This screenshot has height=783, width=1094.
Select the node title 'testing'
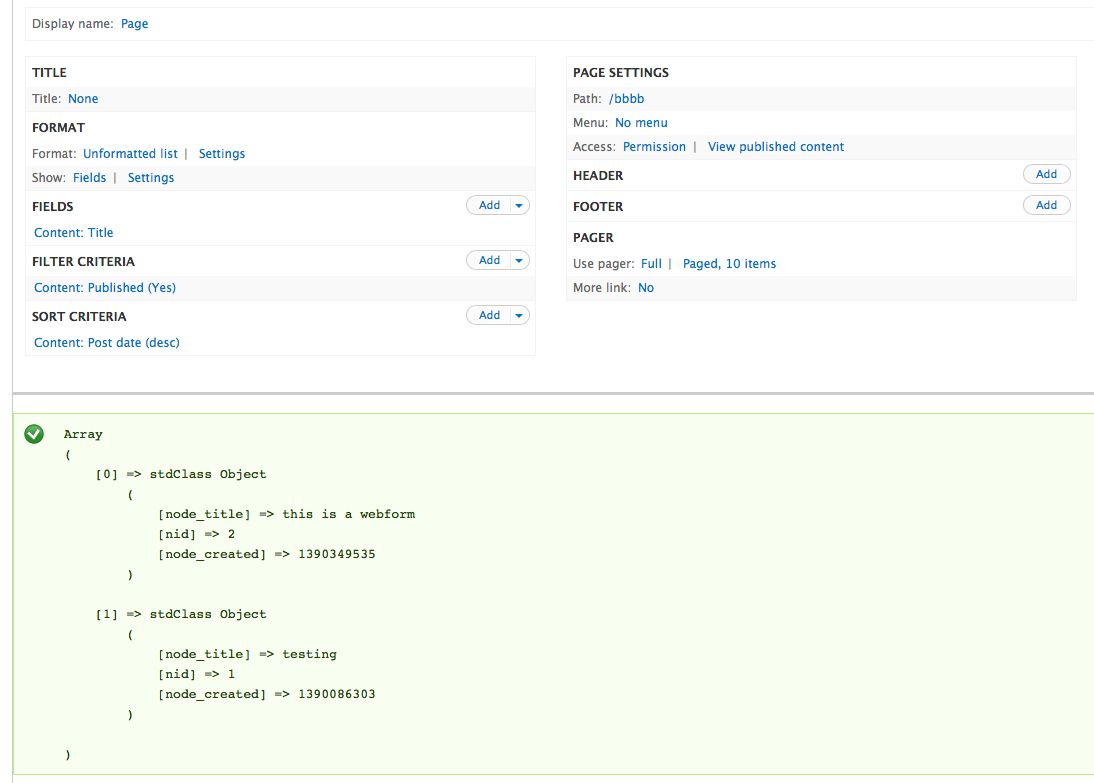(310, 655)
